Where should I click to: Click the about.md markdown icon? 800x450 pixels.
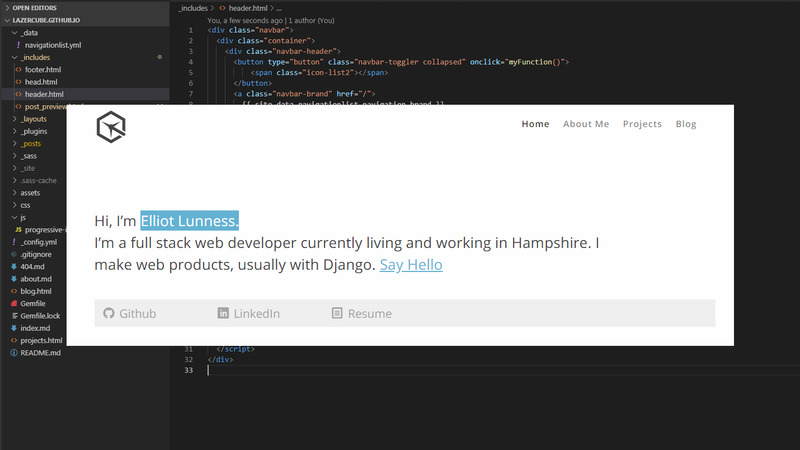coord(14,279)
